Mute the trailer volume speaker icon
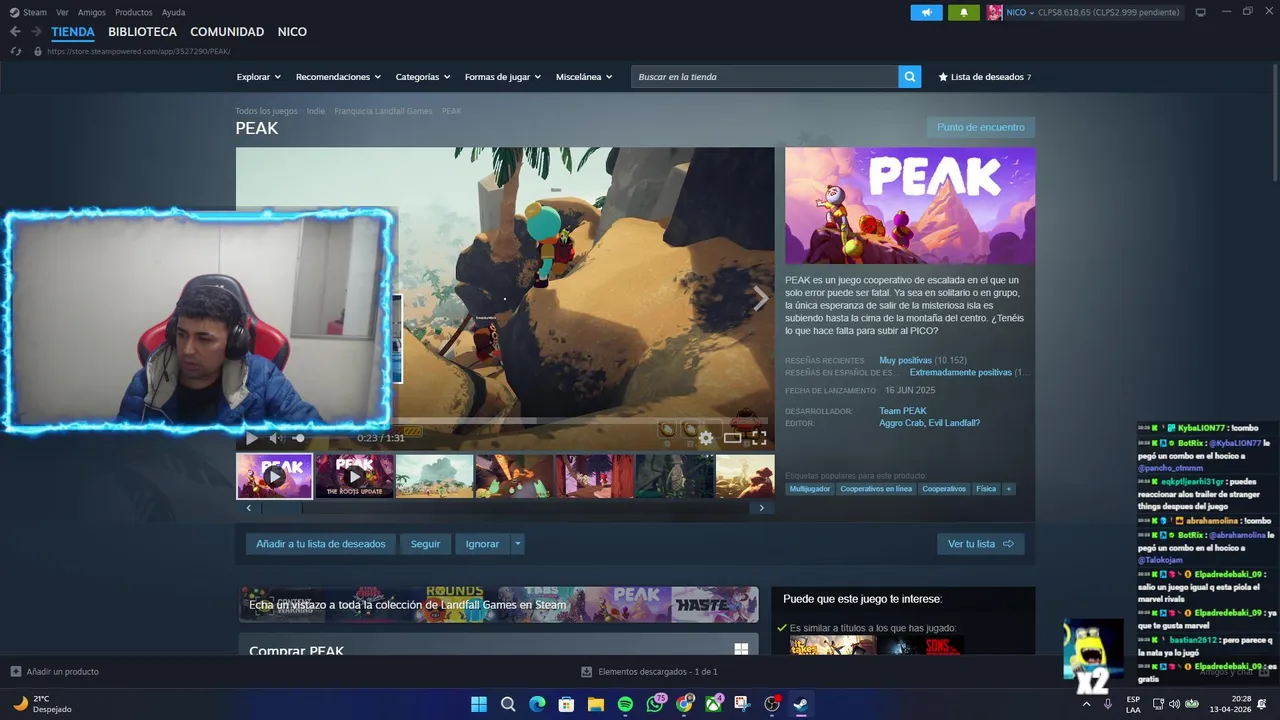This screenshot has height=720, width=1280. (276, 438)
